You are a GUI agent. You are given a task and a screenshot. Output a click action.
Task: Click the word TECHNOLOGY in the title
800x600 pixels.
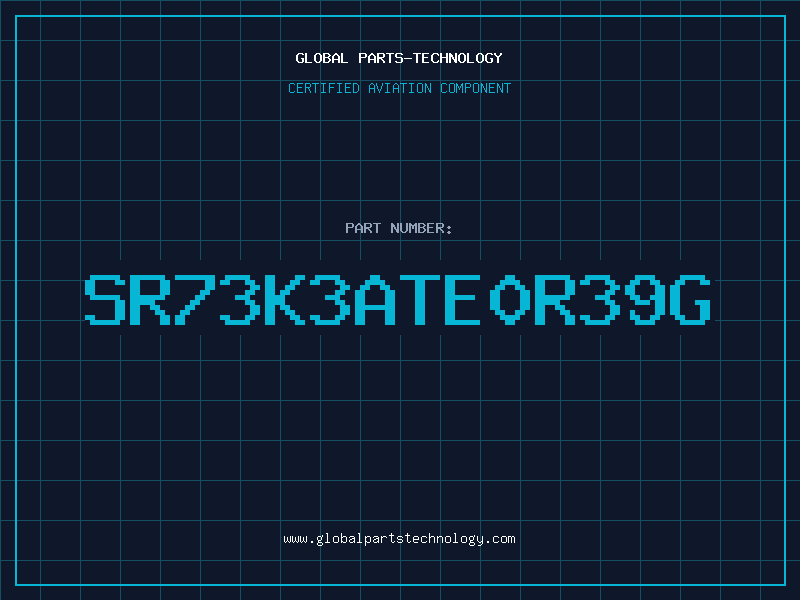(x=458, y=58)
